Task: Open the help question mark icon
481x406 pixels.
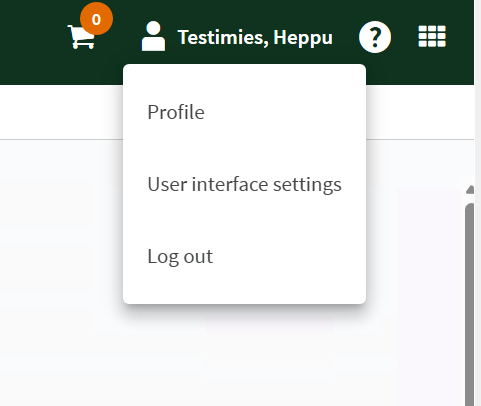Action: click(x=375, y=37)
